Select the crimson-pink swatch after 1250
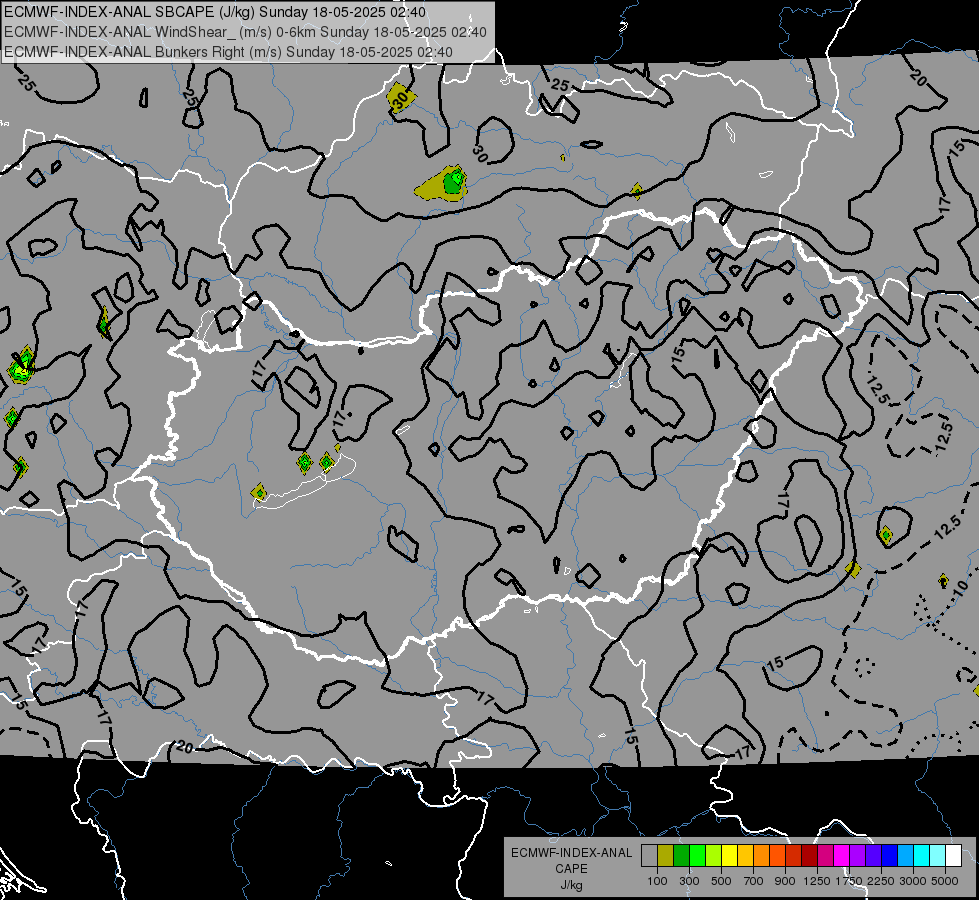The height and width of the screenshot is (900, 979). click(825, 855)
